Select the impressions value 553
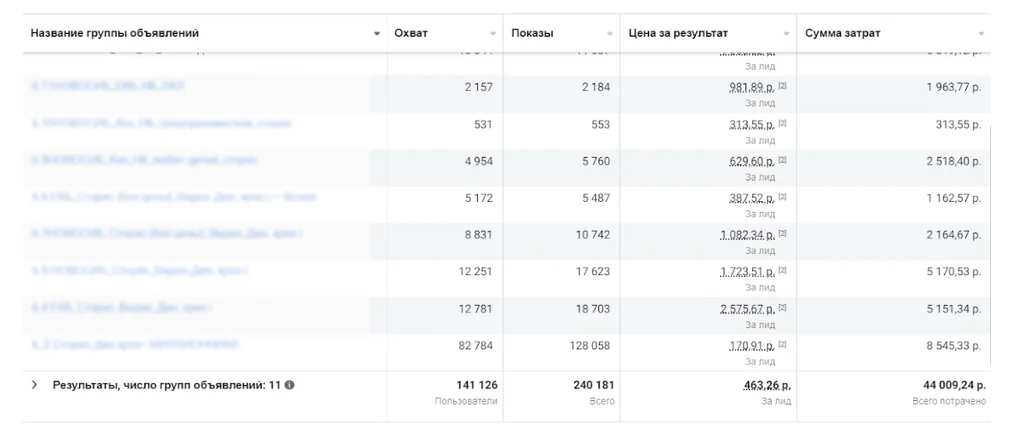Viewport: 1024px width, 436px height. (x=601, y=124)
